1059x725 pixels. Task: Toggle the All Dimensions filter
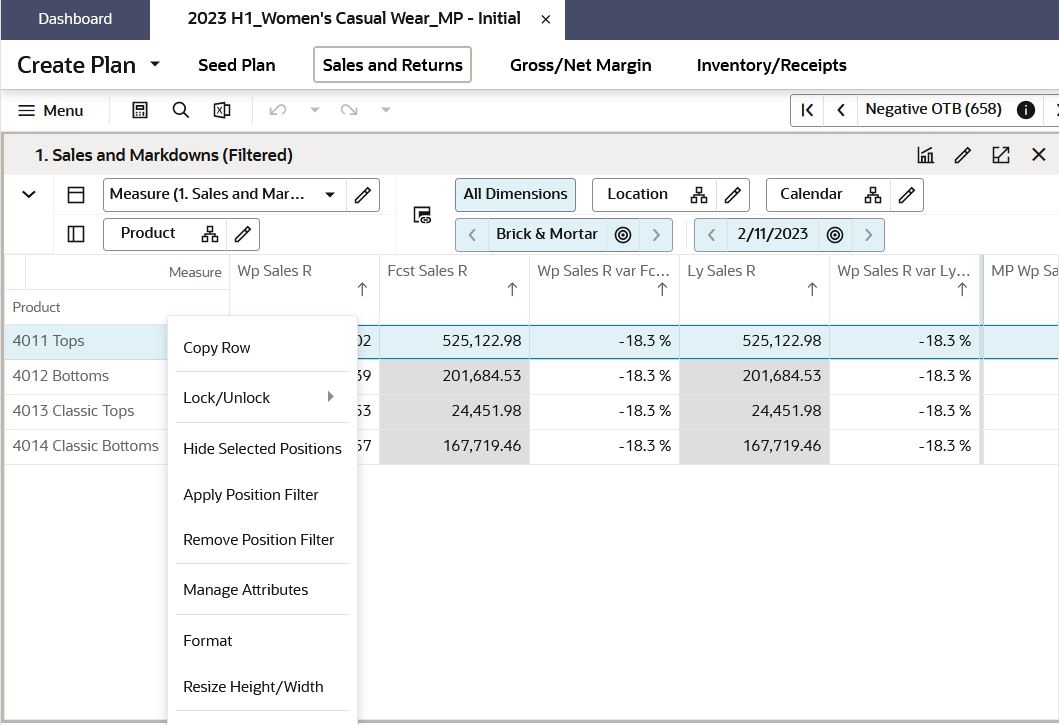(515, 194)
